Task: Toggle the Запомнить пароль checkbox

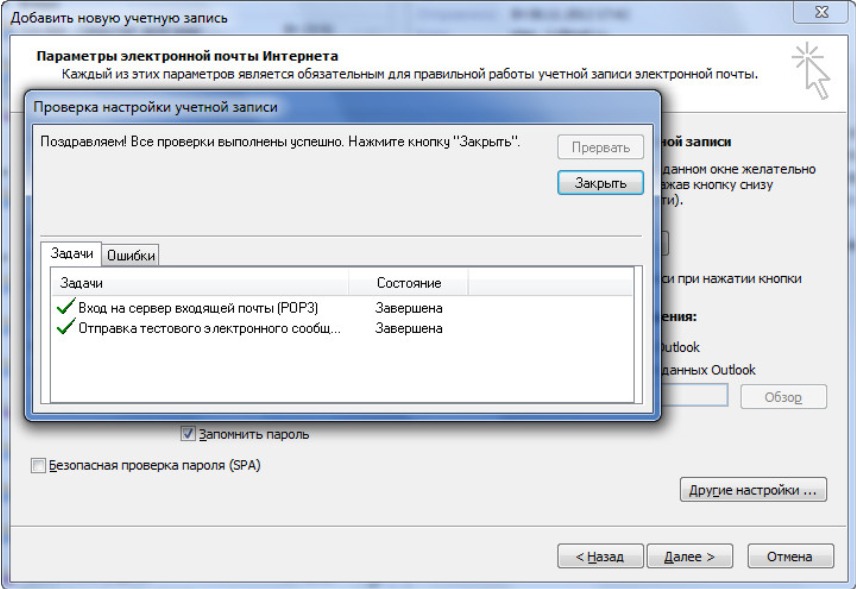Action: [188, 434]
